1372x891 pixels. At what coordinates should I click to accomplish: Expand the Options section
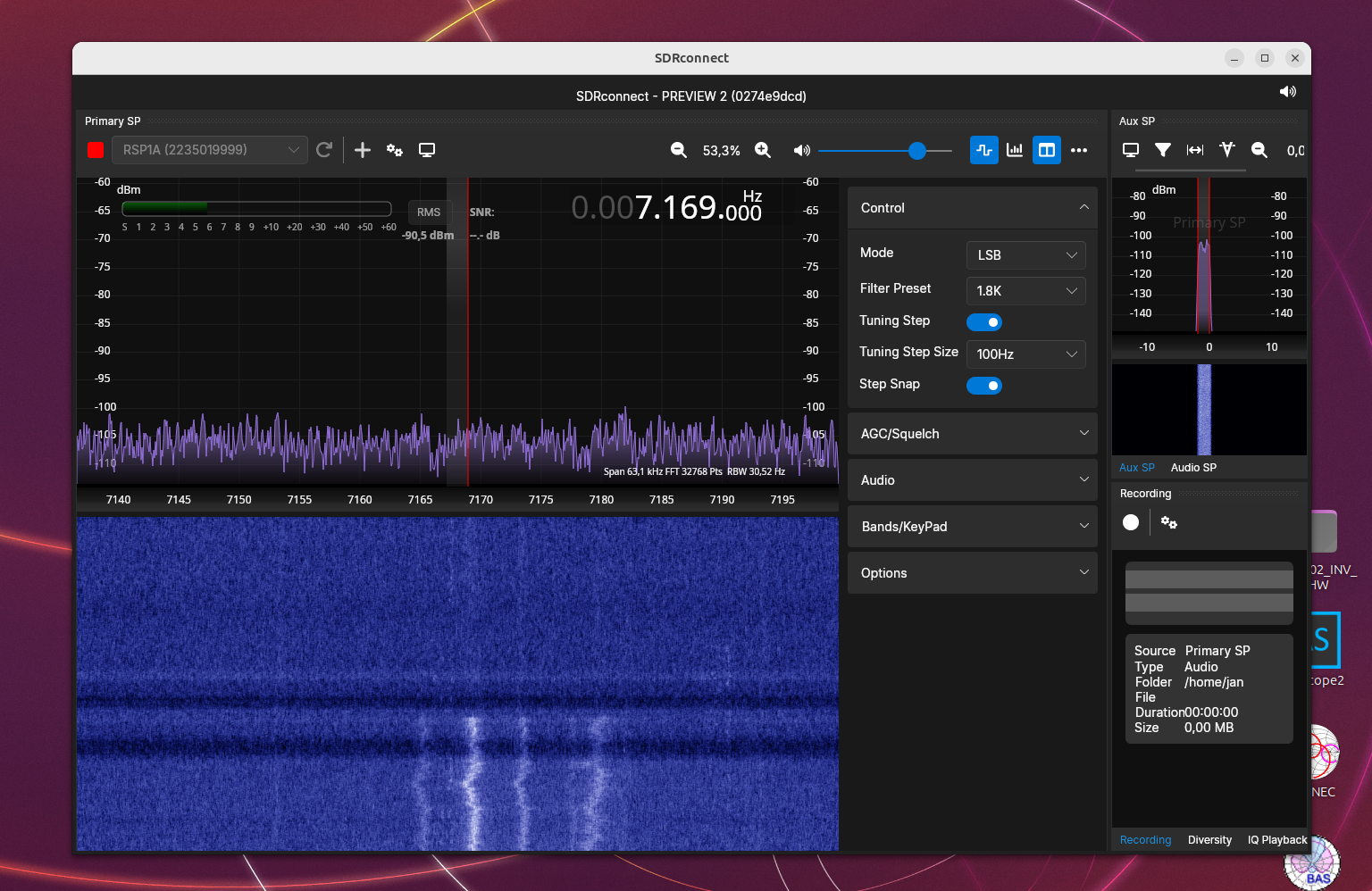(973, 573)
